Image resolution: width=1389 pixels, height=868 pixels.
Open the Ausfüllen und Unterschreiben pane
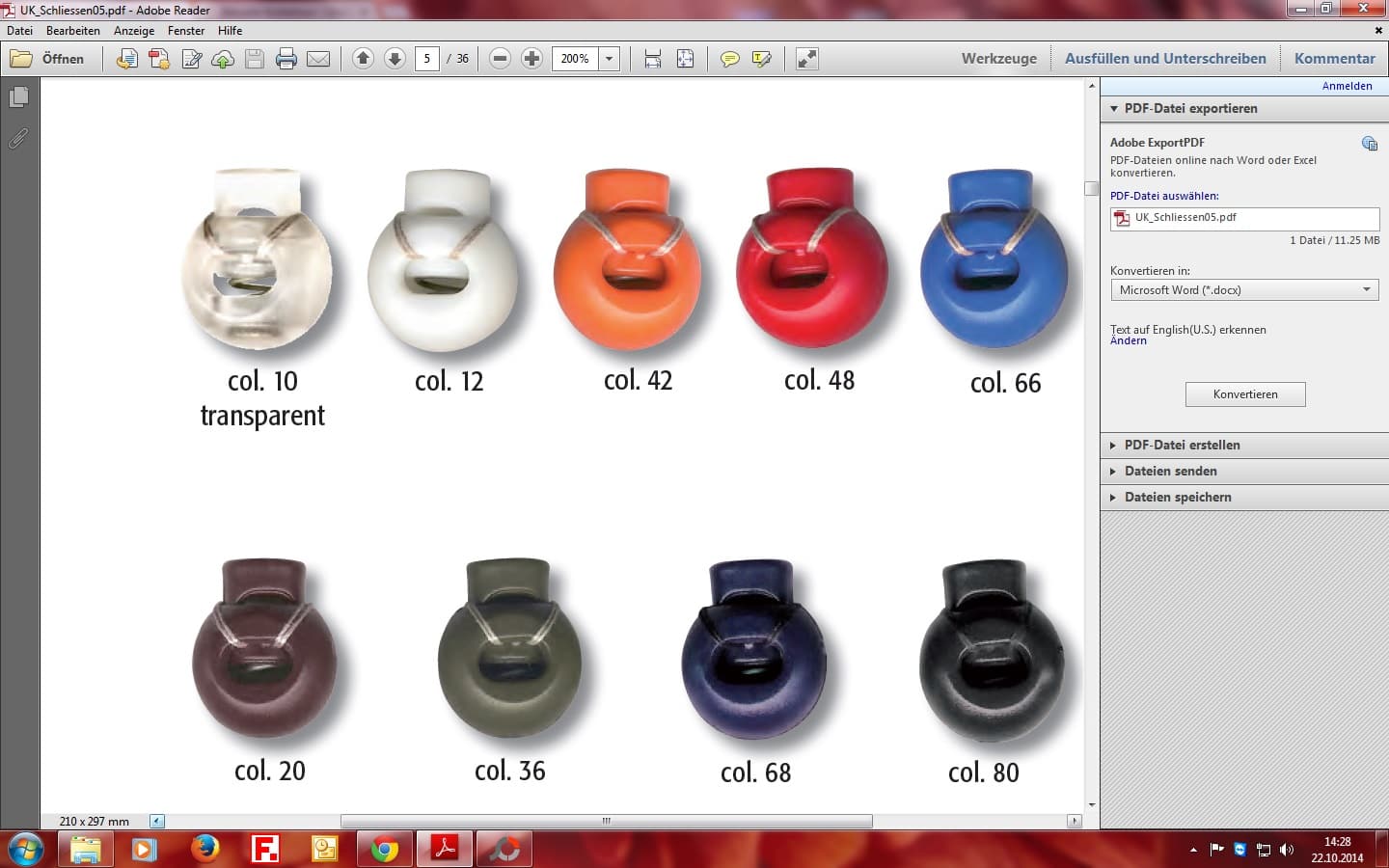tap(1165, 59)
